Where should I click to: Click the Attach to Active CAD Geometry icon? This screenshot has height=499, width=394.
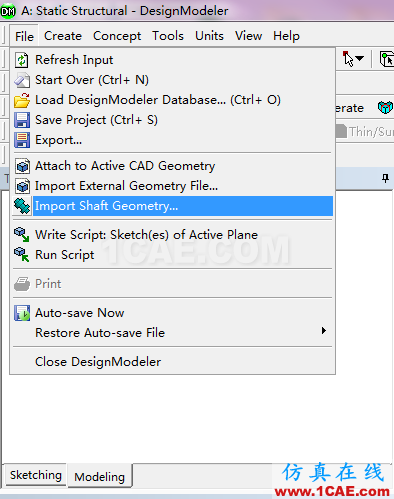(22, 166)
